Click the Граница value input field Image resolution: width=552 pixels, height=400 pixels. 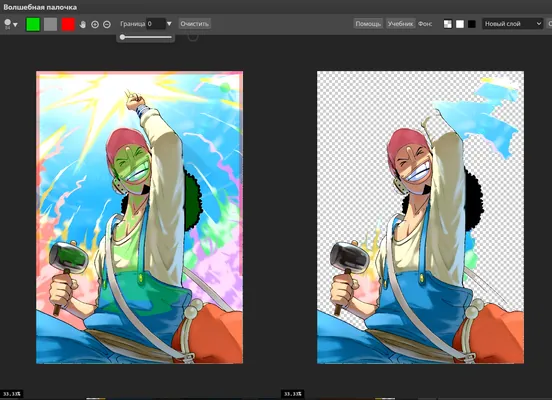click(x=156, y=24)
